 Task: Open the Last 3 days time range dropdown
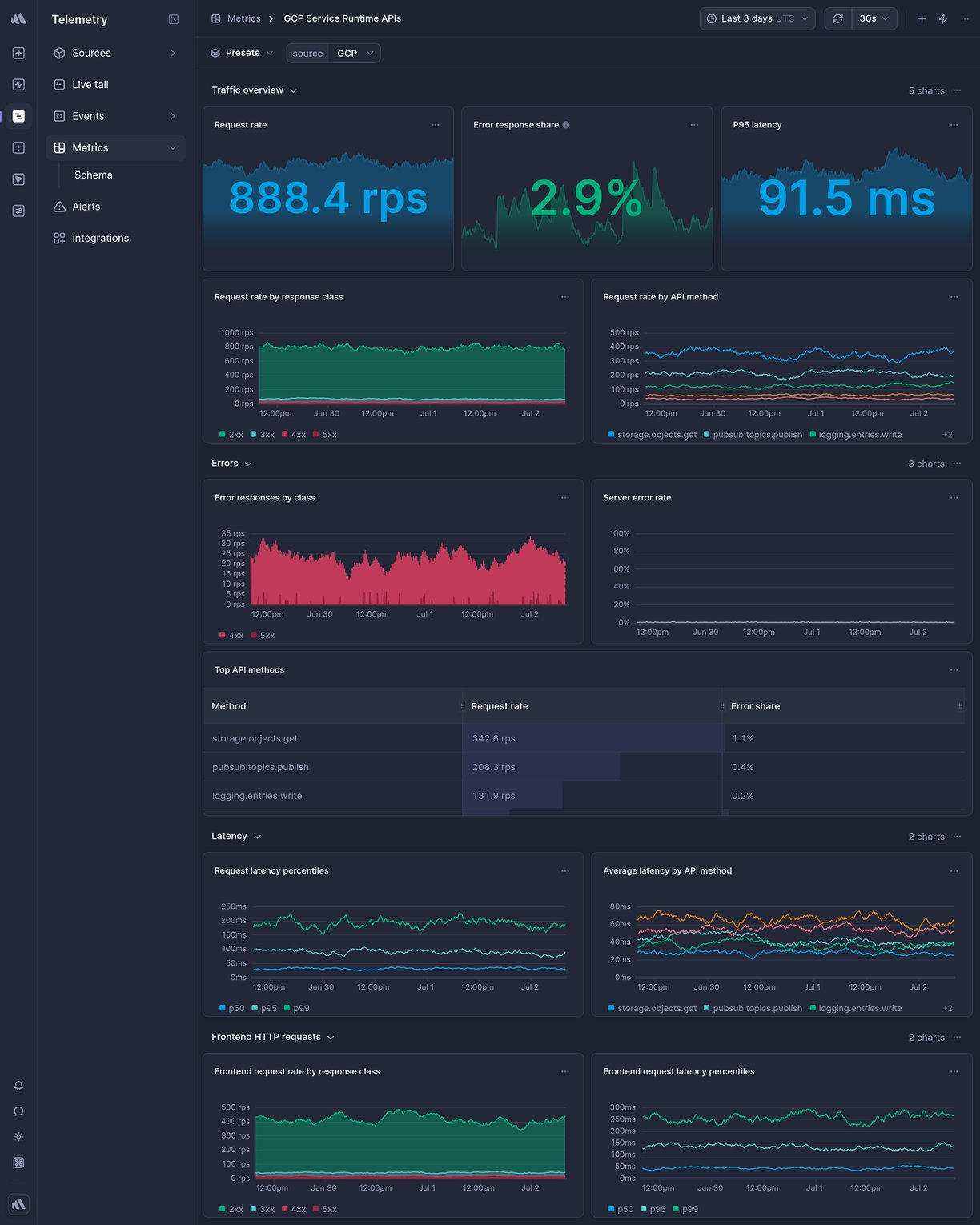click(757, 18)
